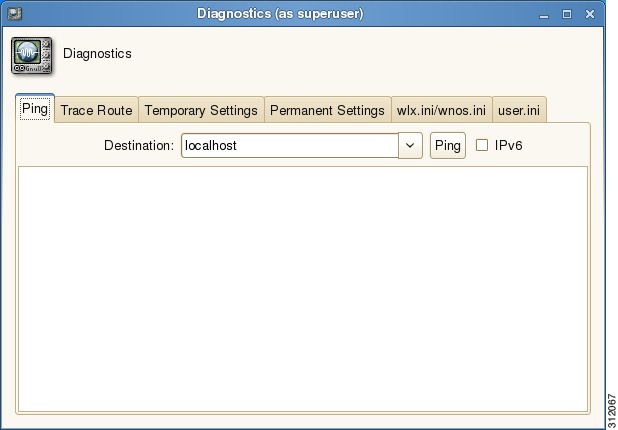
Task: Go to the Permanent Settings tab
Action: pos(327,110)
